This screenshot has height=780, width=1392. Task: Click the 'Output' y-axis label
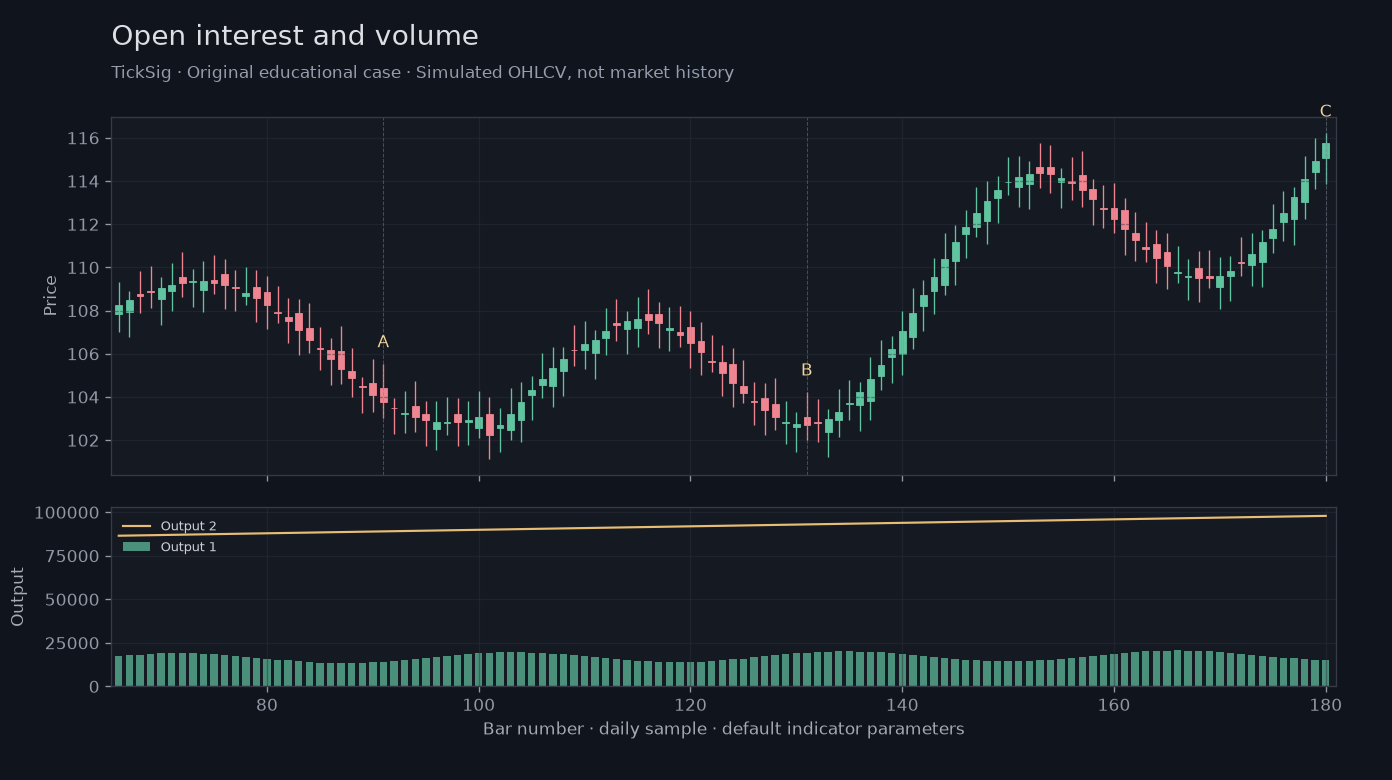tap(18, 597)
